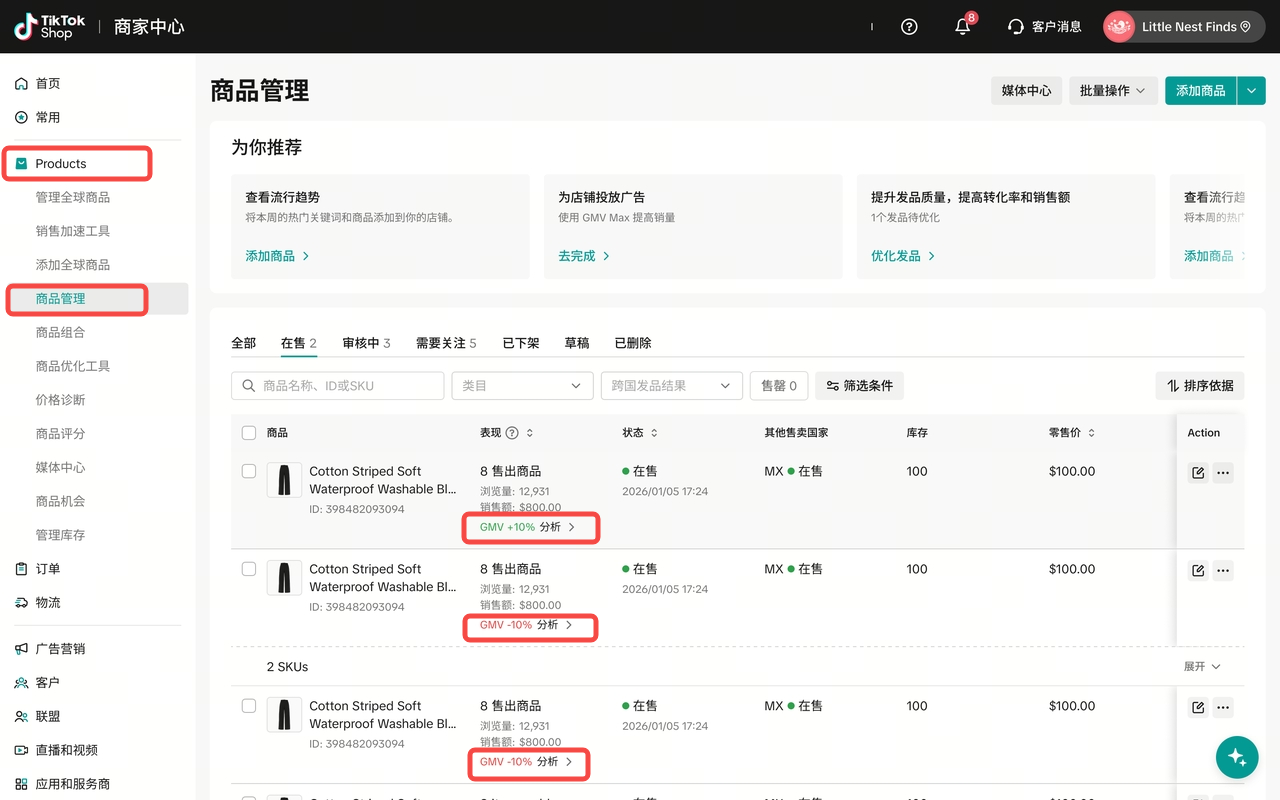The height and width of the screenshot is (800, 1280).
Task: Click the edit icon for first product
Action: click(1197, 473)
